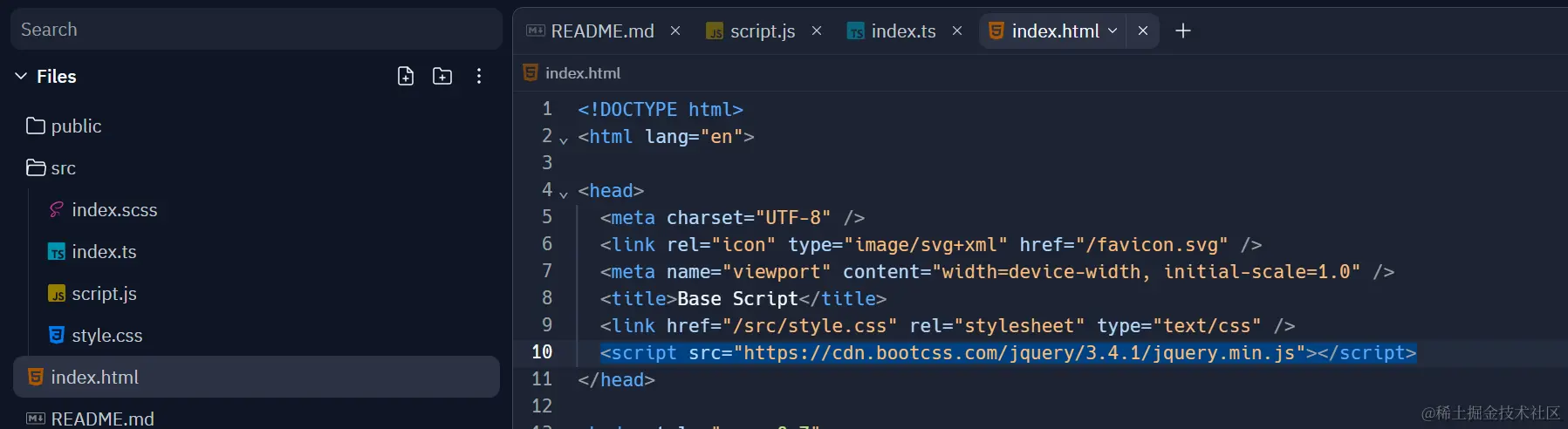Fold the html tag at line 2
This screenshot has width=1568, height=429.
[x=564, y=140]
